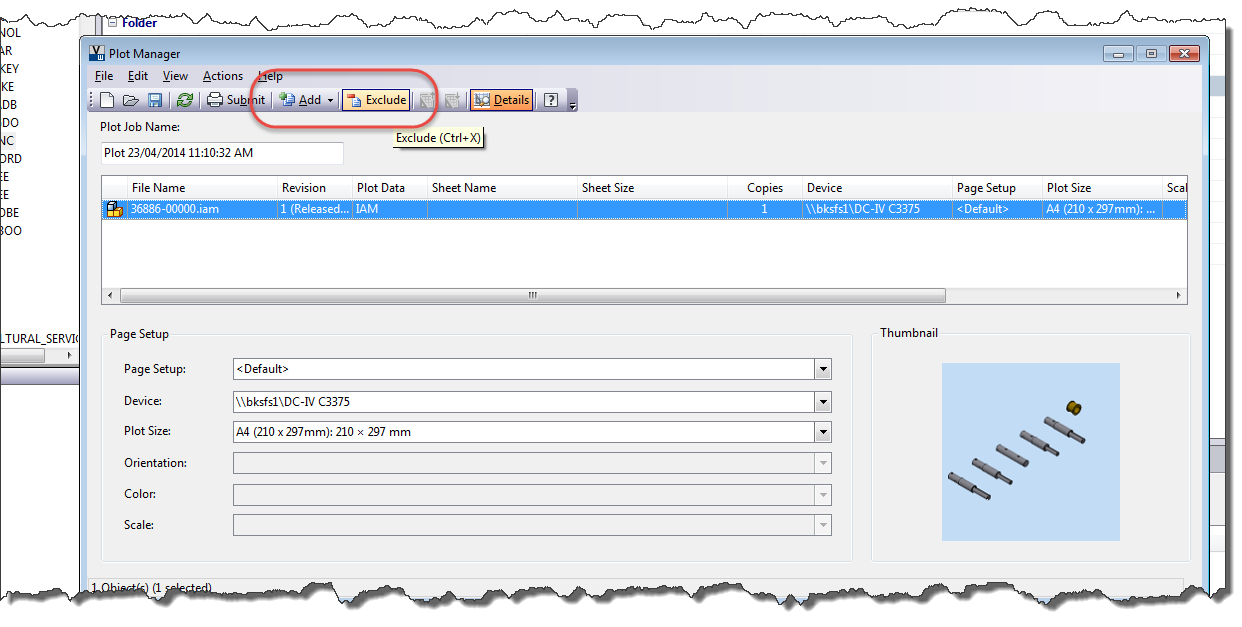Screen dimensions: 1242x627
Task: Open the Plot Size dropdown
Action: click(x=822, y=431)
